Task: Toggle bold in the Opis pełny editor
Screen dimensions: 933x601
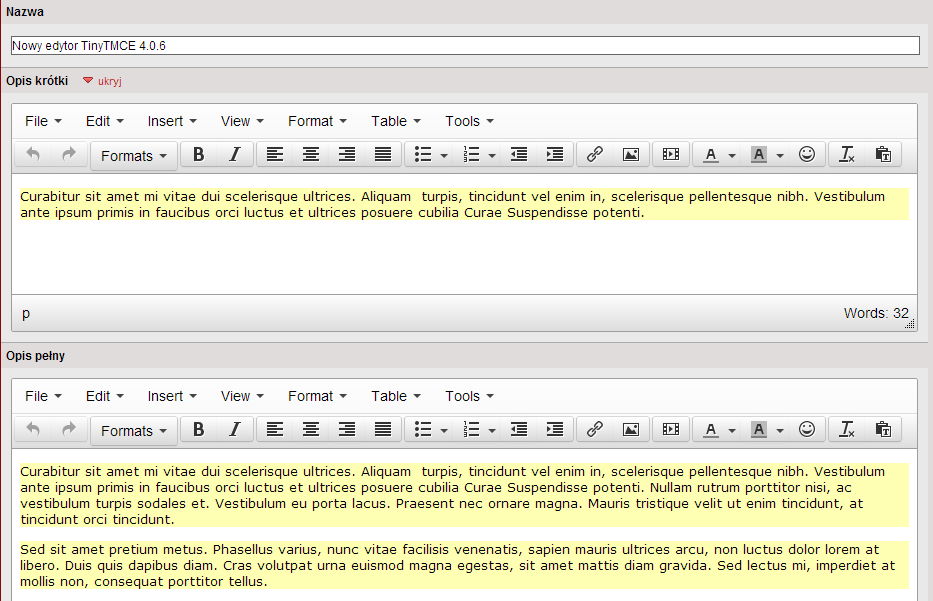Action: pyautogui.click(x=199, y=430)
